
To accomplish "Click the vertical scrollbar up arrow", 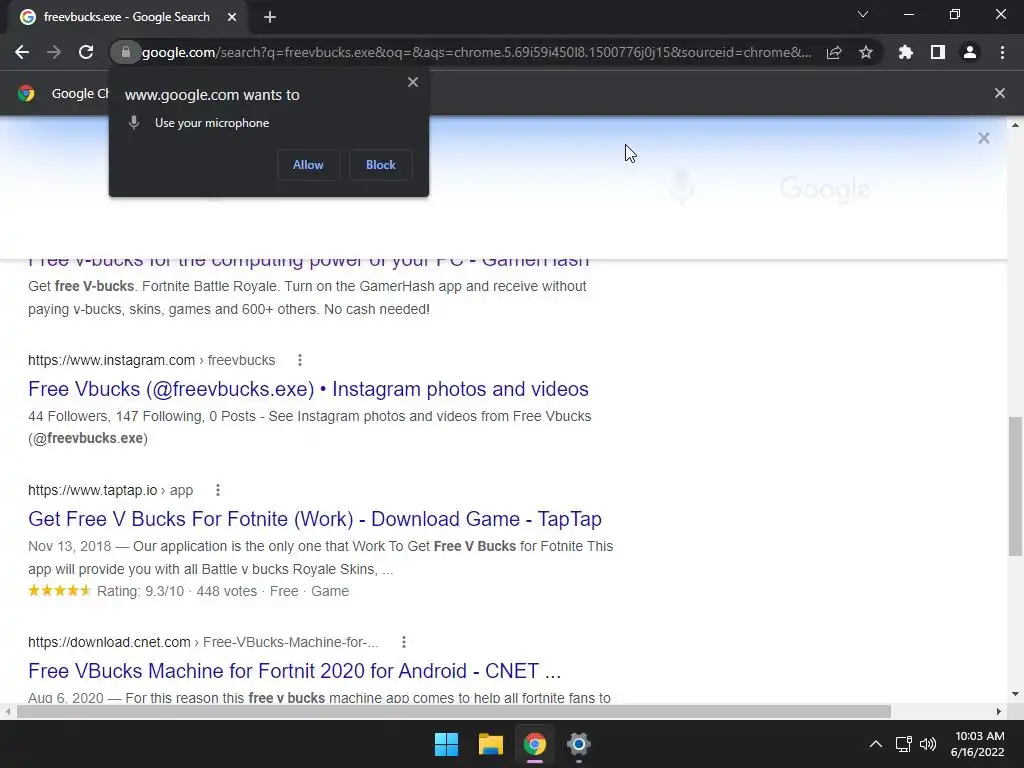I will click(1015, 125).
